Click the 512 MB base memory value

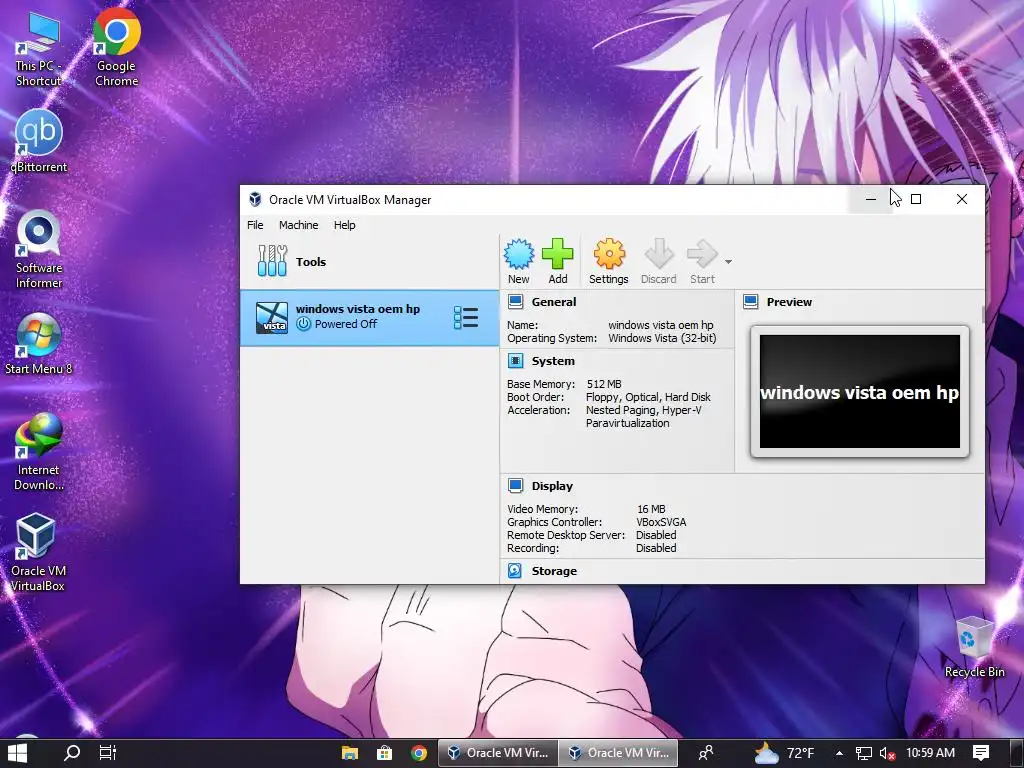[x=604, y=384]
